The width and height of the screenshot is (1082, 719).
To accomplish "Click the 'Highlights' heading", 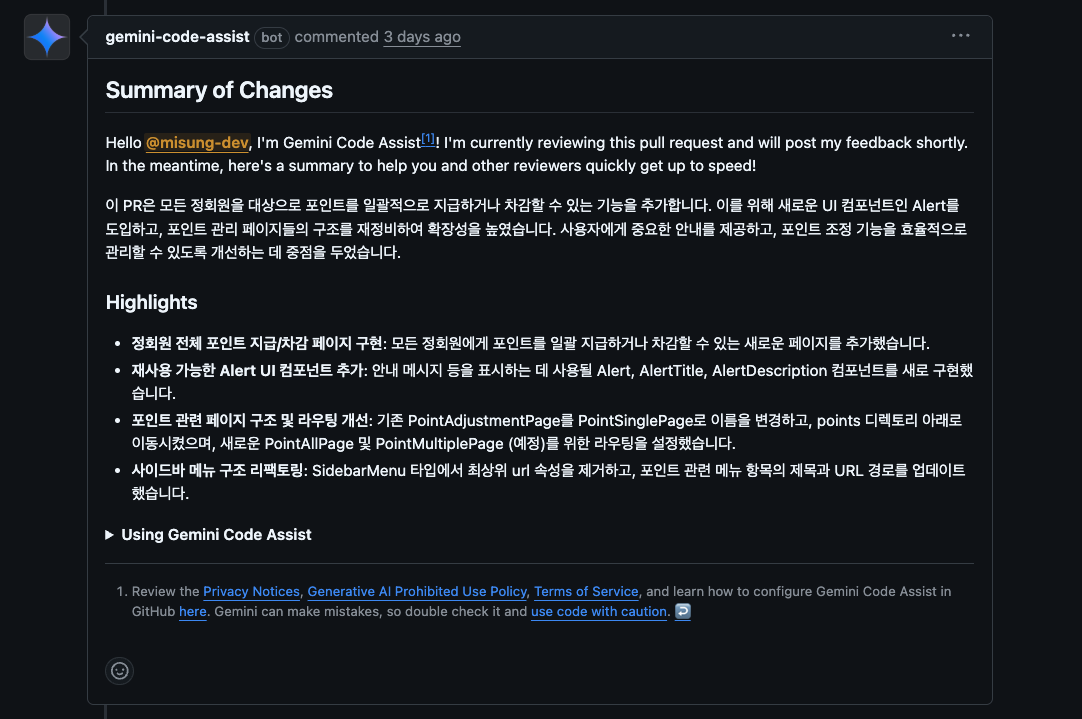I will point(151,302).
